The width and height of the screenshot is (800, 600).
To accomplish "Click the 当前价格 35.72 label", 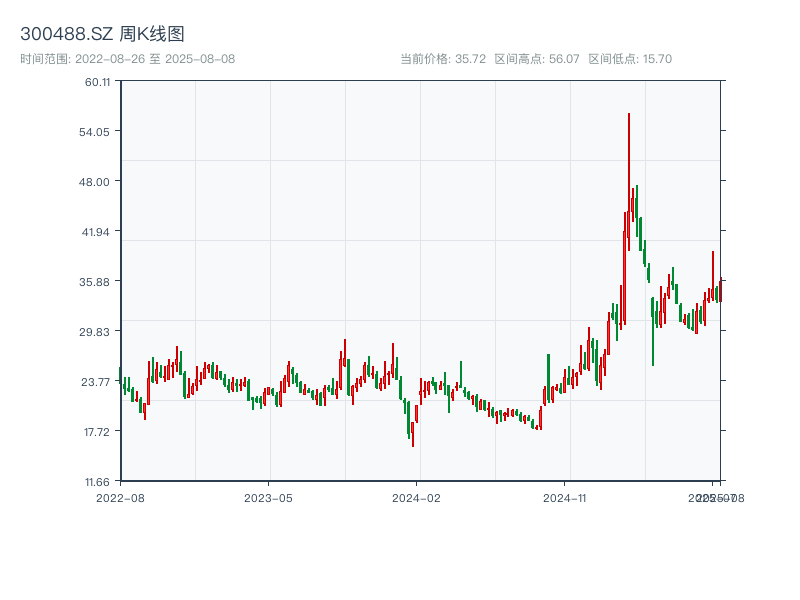I will tap(443, 59).
